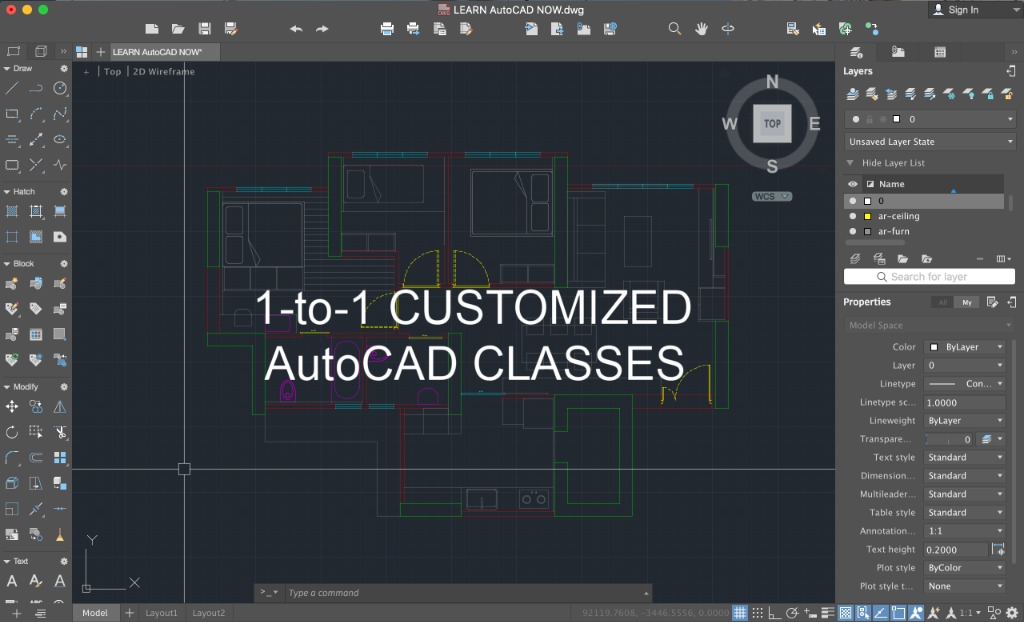Toggle dynamic input in status bar
The image size is (1024, 622).
(810, 613)
